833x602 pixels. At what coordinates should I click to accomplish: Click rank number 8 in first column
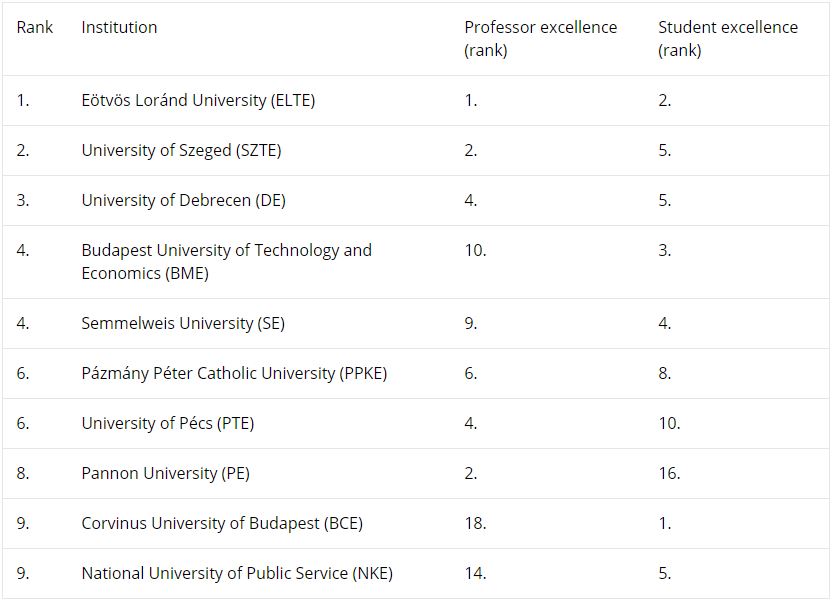22,473
